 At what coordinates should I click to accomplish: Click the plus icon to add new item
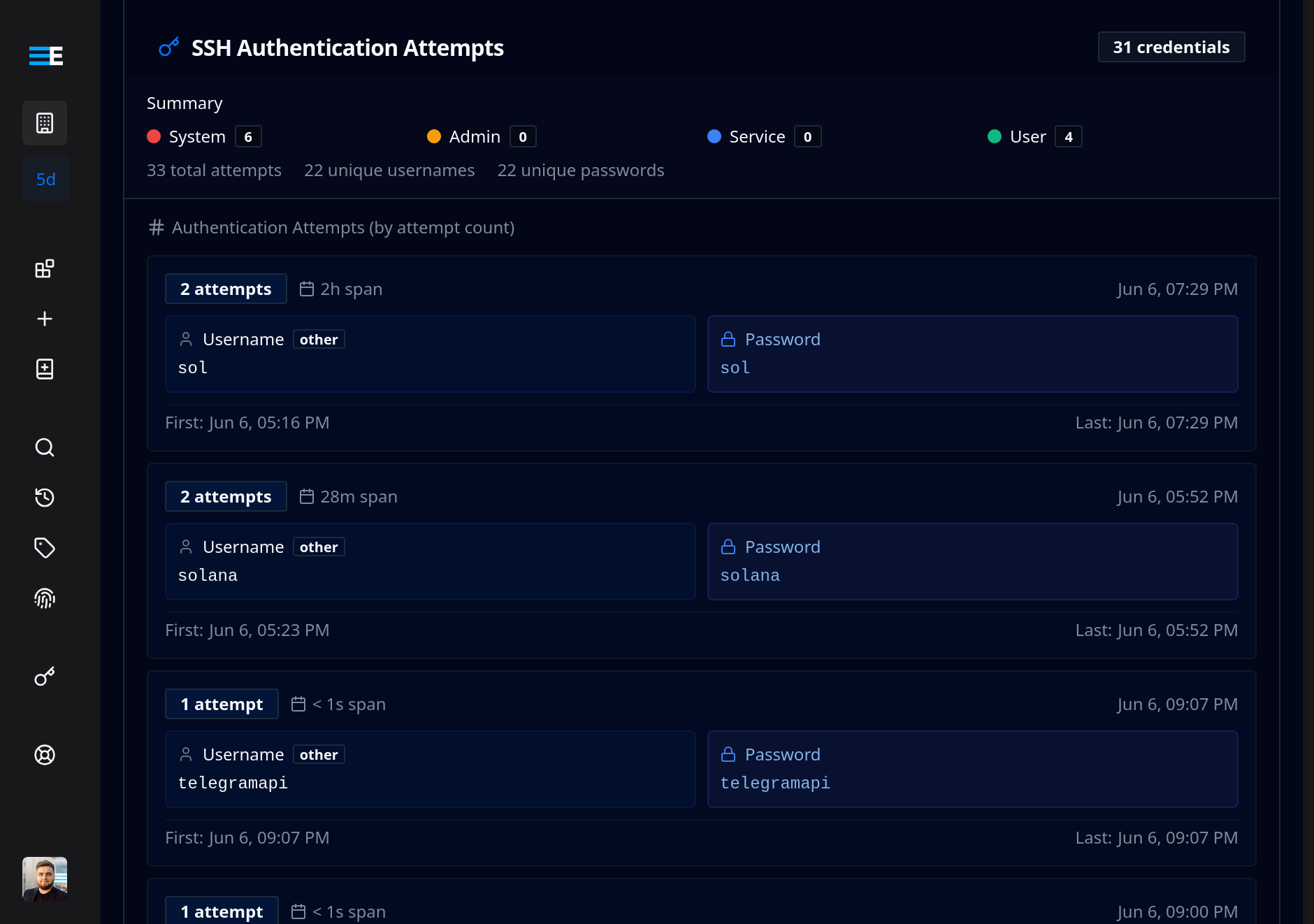coord(44,319)
